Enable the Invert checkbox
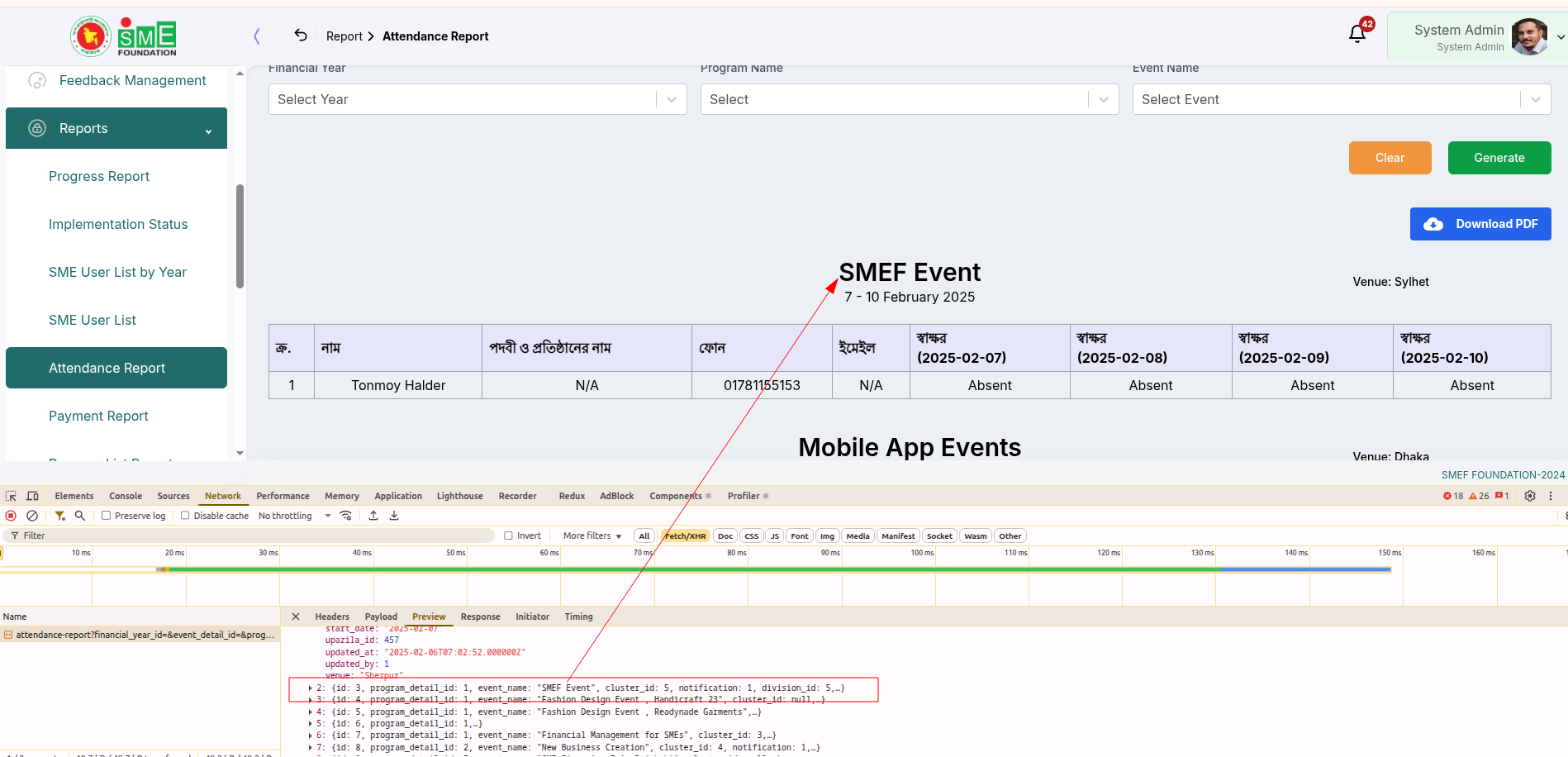This screenshot has width=1568, height=757. coord(509,536)
